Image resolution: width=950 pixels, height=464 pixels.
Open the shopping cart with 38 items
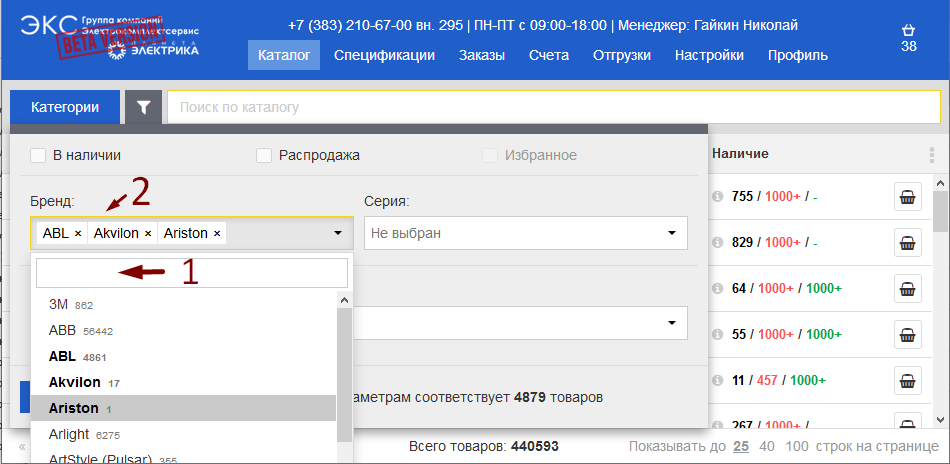tap(908, 38)
